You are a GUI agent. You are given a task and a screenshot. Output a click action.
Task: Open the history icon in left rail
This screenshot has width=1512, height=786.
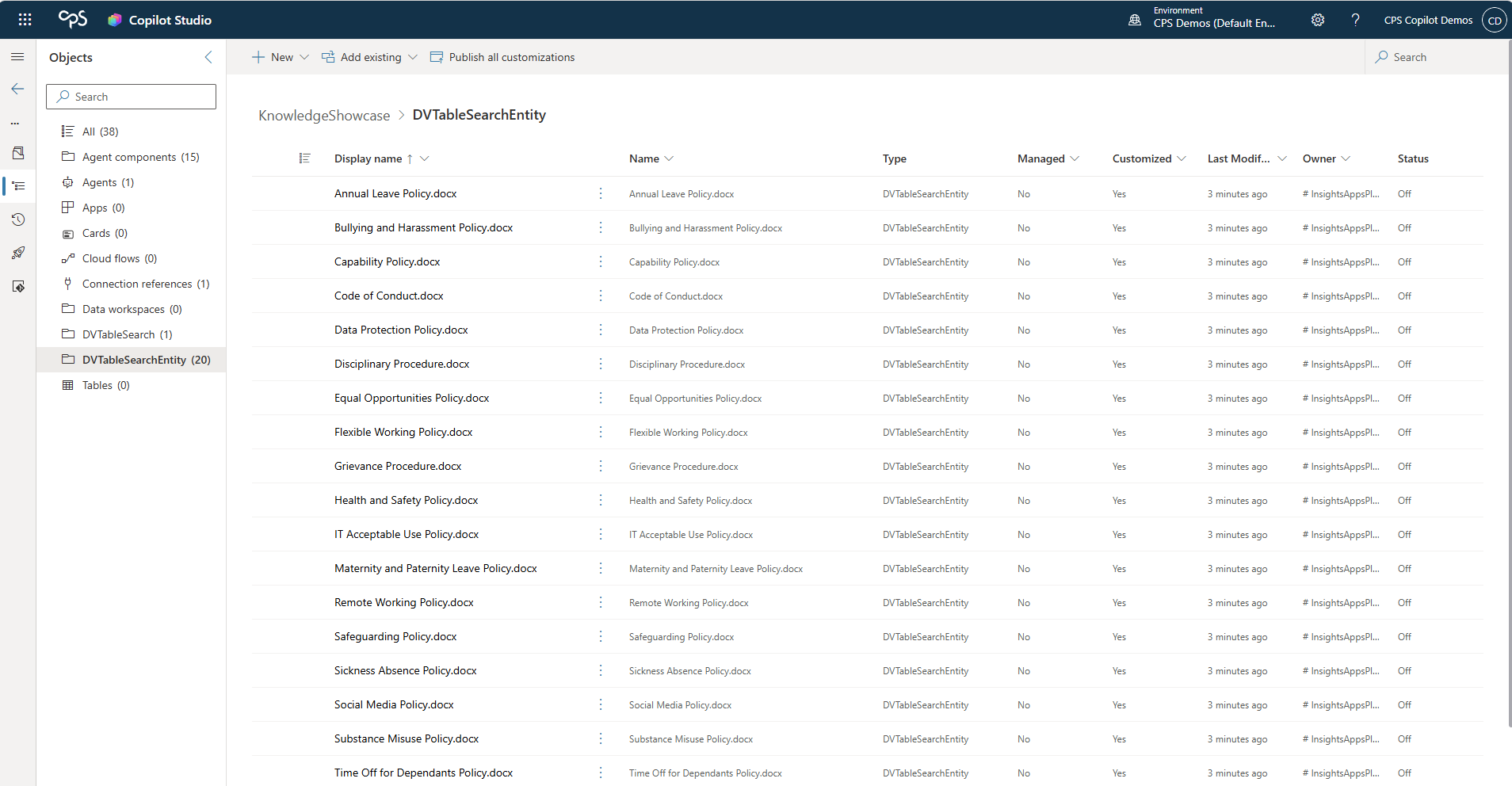click(x=18, y=219)
